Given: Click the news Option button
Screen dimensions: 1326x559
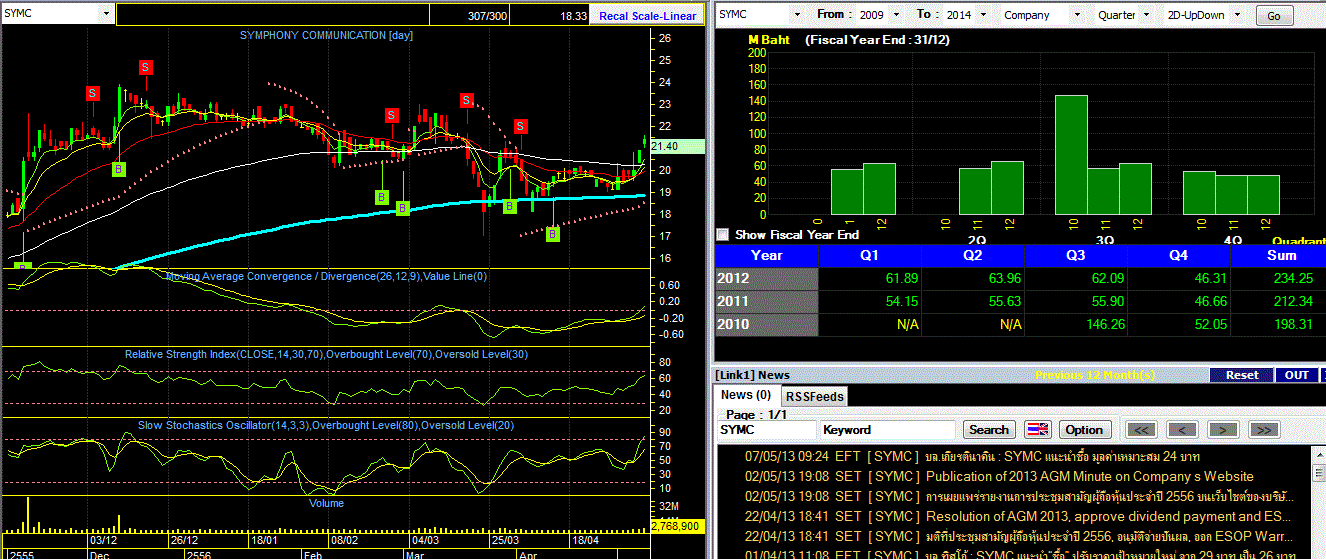Looking at the screenshot, I should tap(1084, 429).
